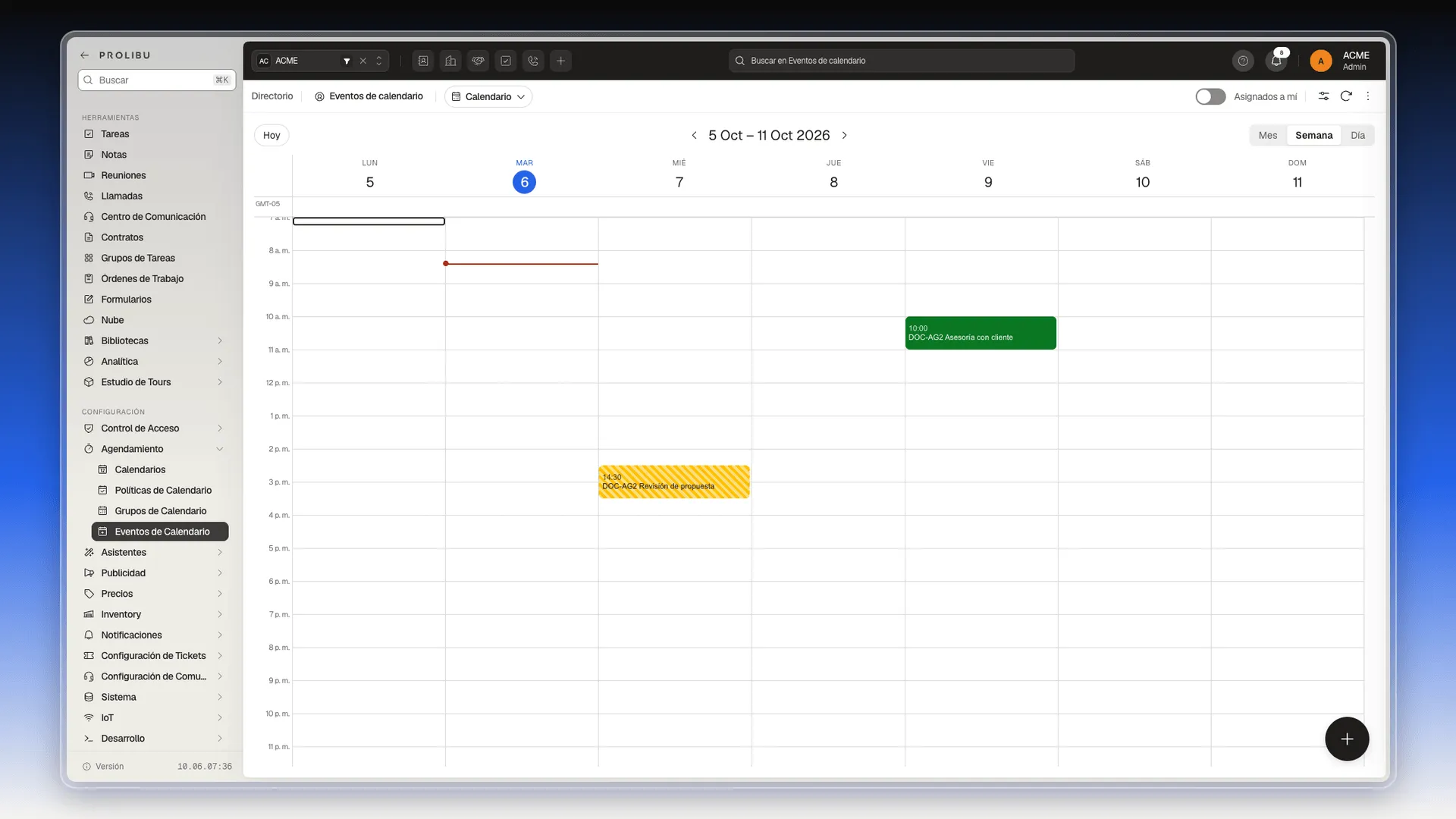Click the Buscar en Eventos de calendario field

(902, 61)
